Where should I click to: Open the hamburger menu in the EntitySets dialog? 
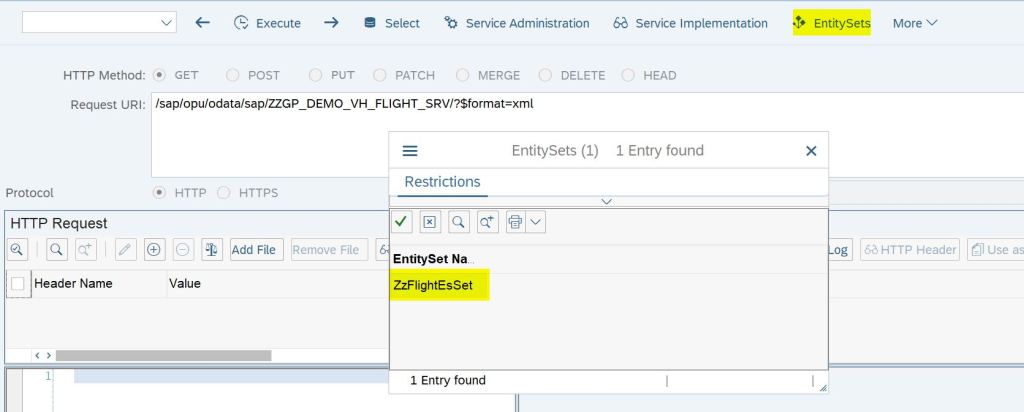[410, 151]
